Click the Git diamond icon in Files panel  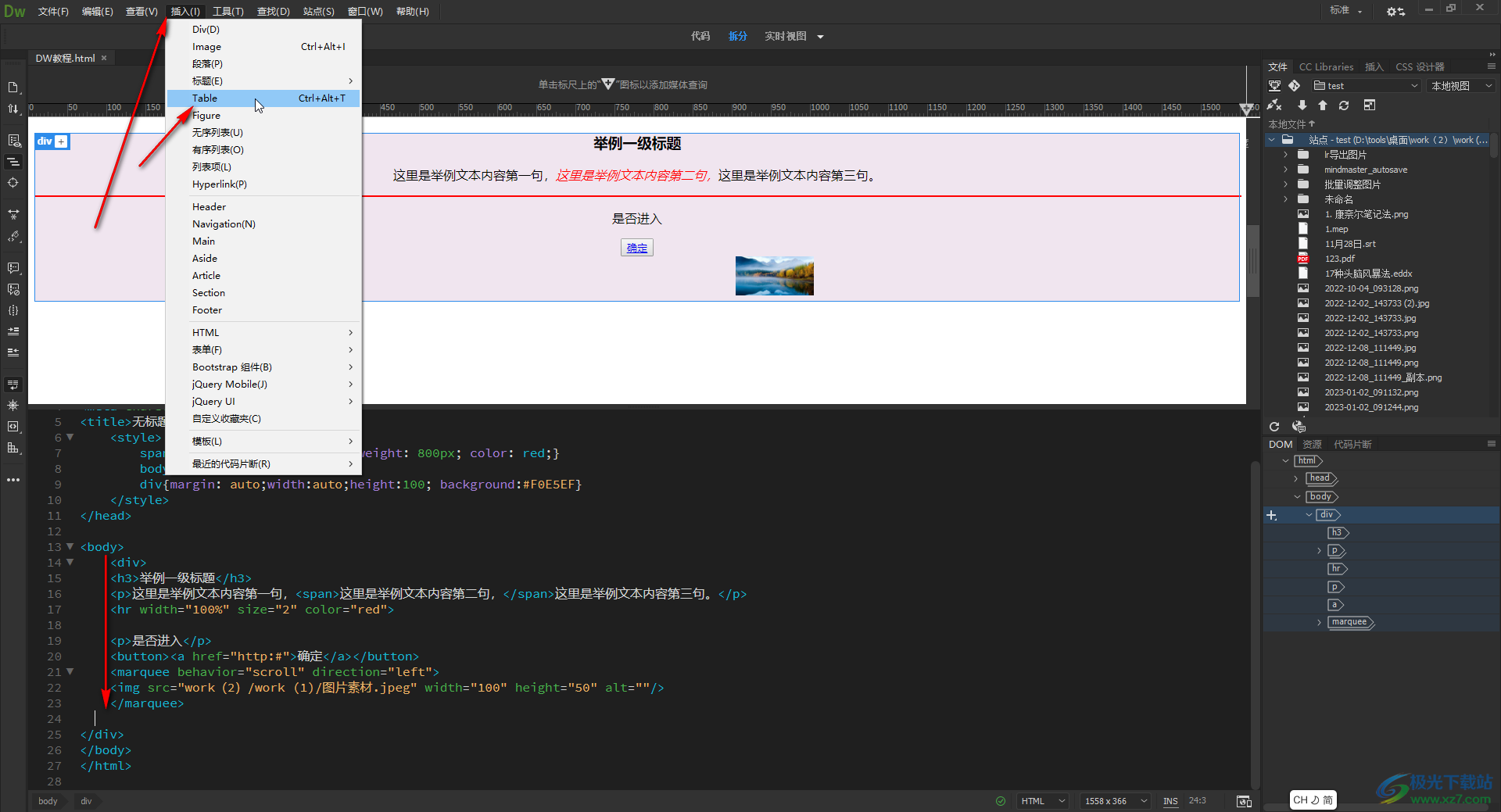point(1295,86)
